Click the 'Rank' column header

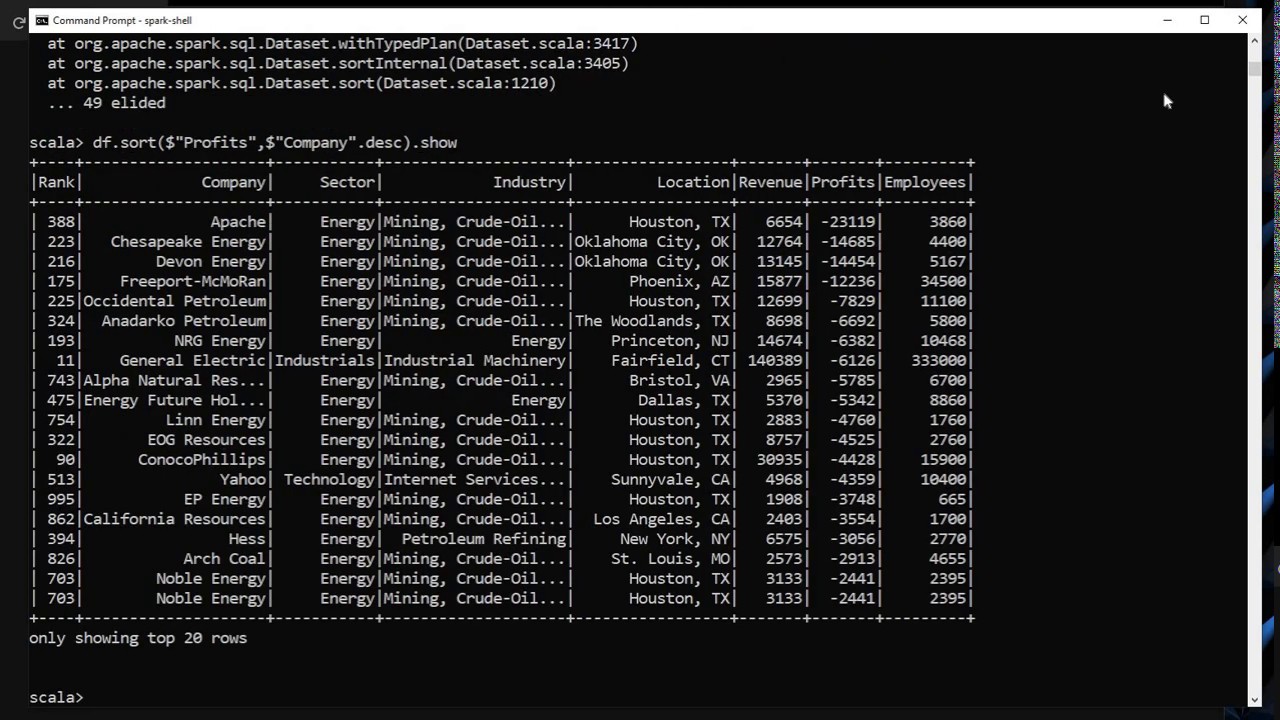point(56,182)
